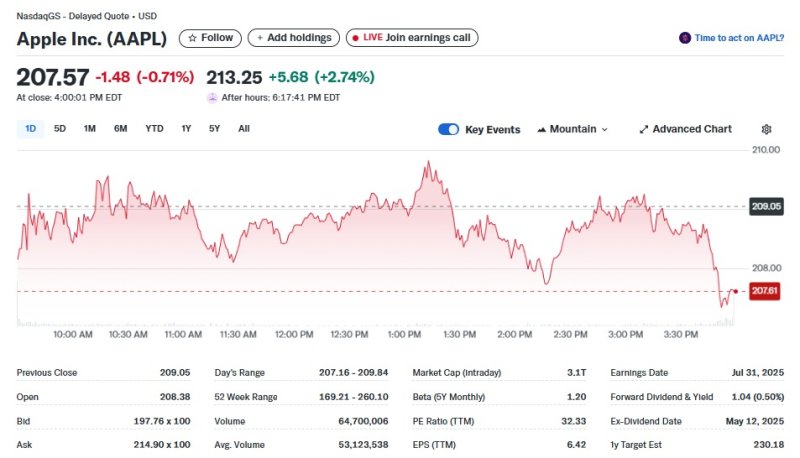Click the Advanced Chart expand arrows icon
The width and height of the screenshot is (800, 458).
point(644,130)
